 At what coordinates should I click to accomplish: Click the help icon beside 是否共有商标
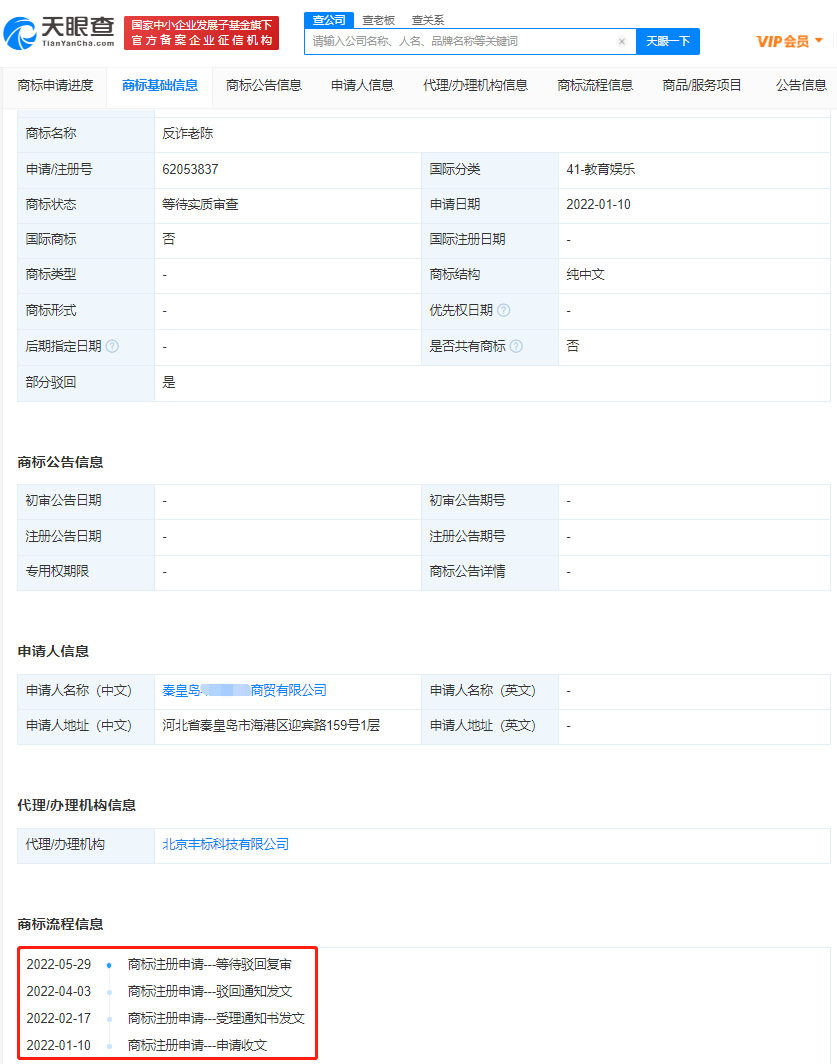click(517, 346)
